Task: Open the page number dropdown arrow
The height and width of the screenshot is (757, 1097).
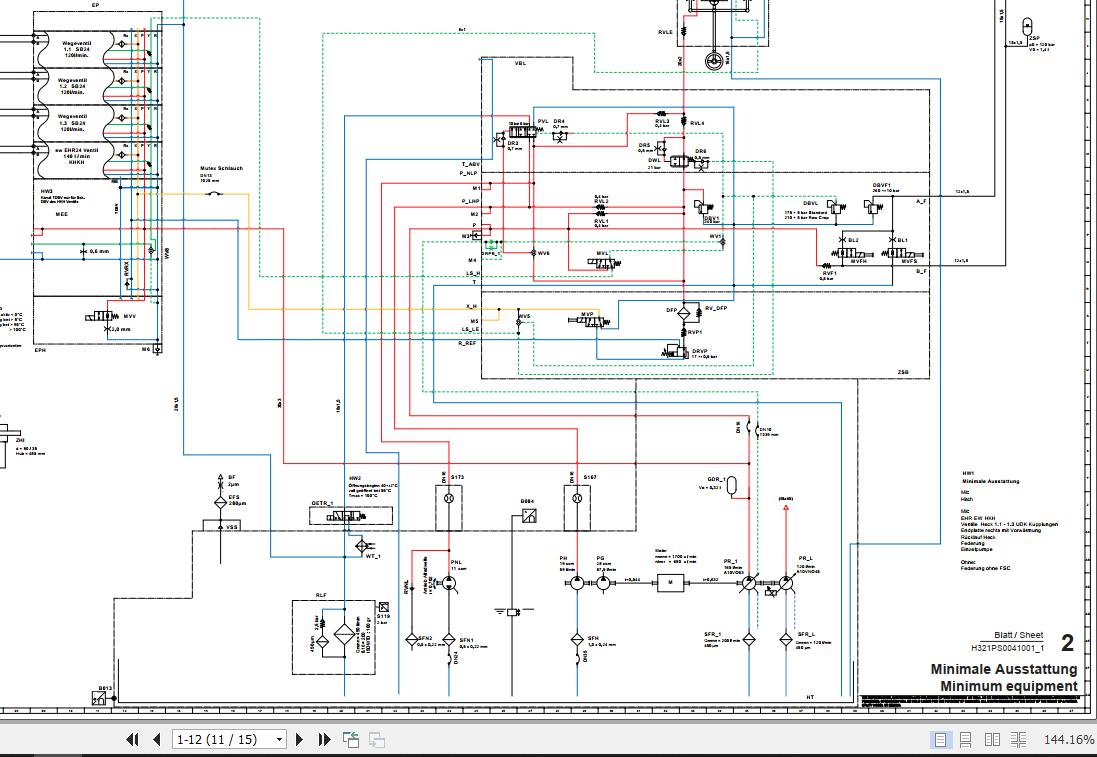Action: point(279,740)
